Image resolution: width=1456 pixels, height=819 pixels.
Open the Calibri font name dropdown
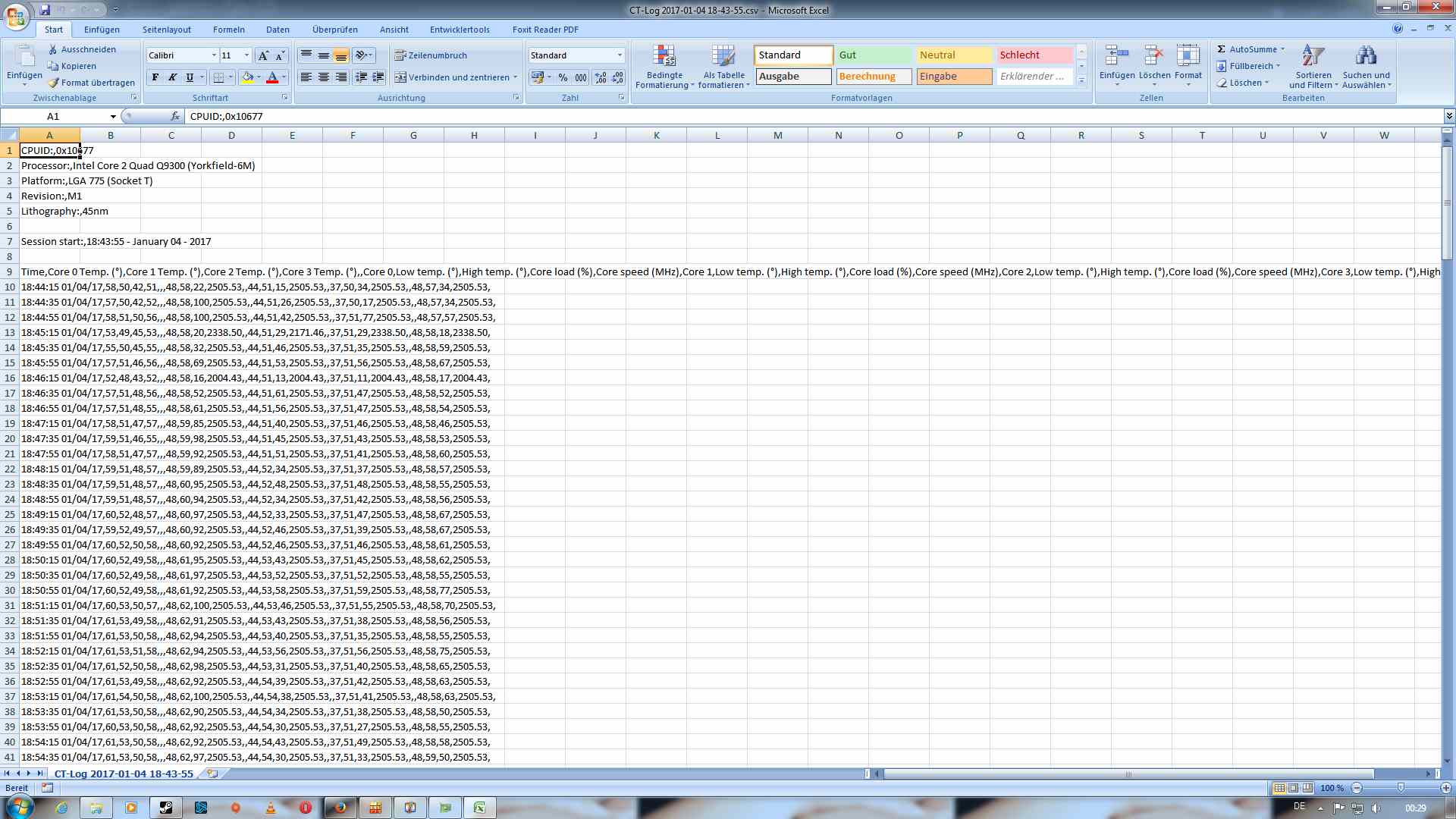point(213,55)
